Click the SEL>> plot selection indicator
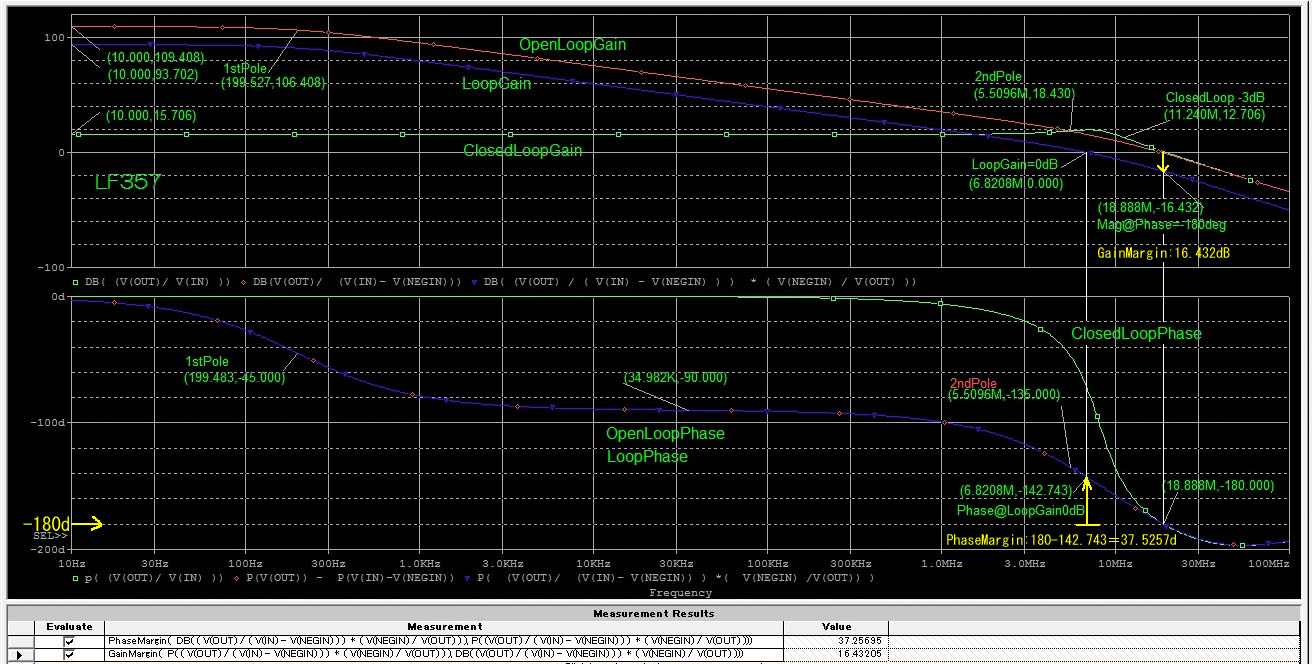This screenshot has height=664, width=1312. 51,536
